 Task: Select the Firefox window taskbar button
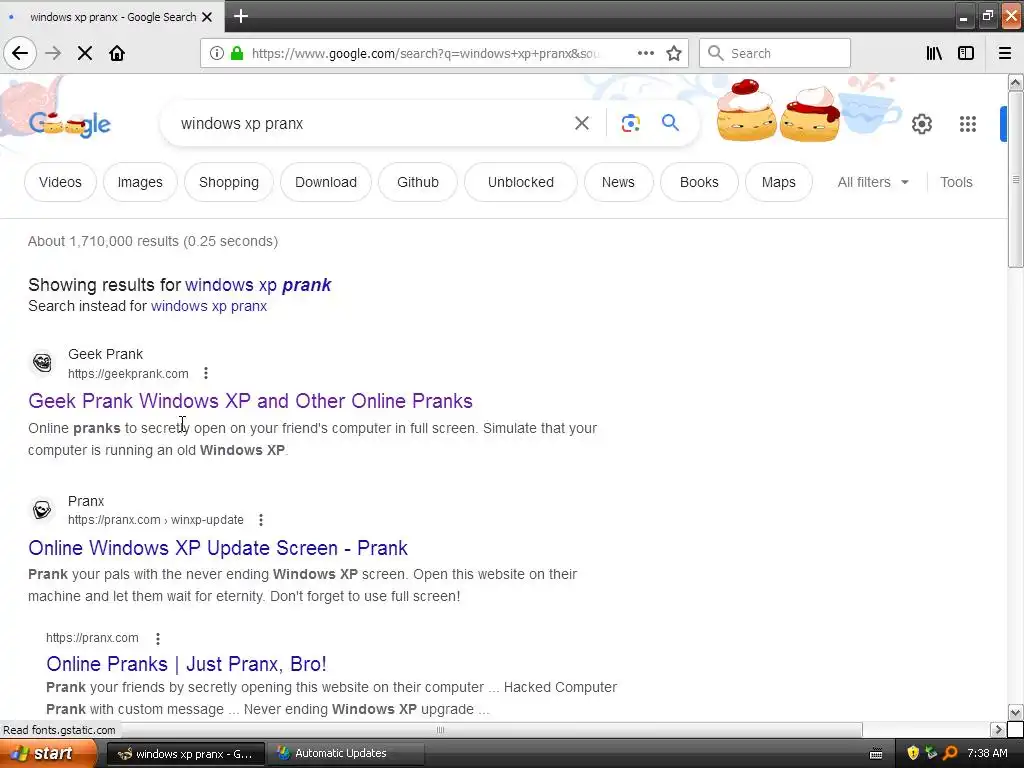[x=185, y=754]
